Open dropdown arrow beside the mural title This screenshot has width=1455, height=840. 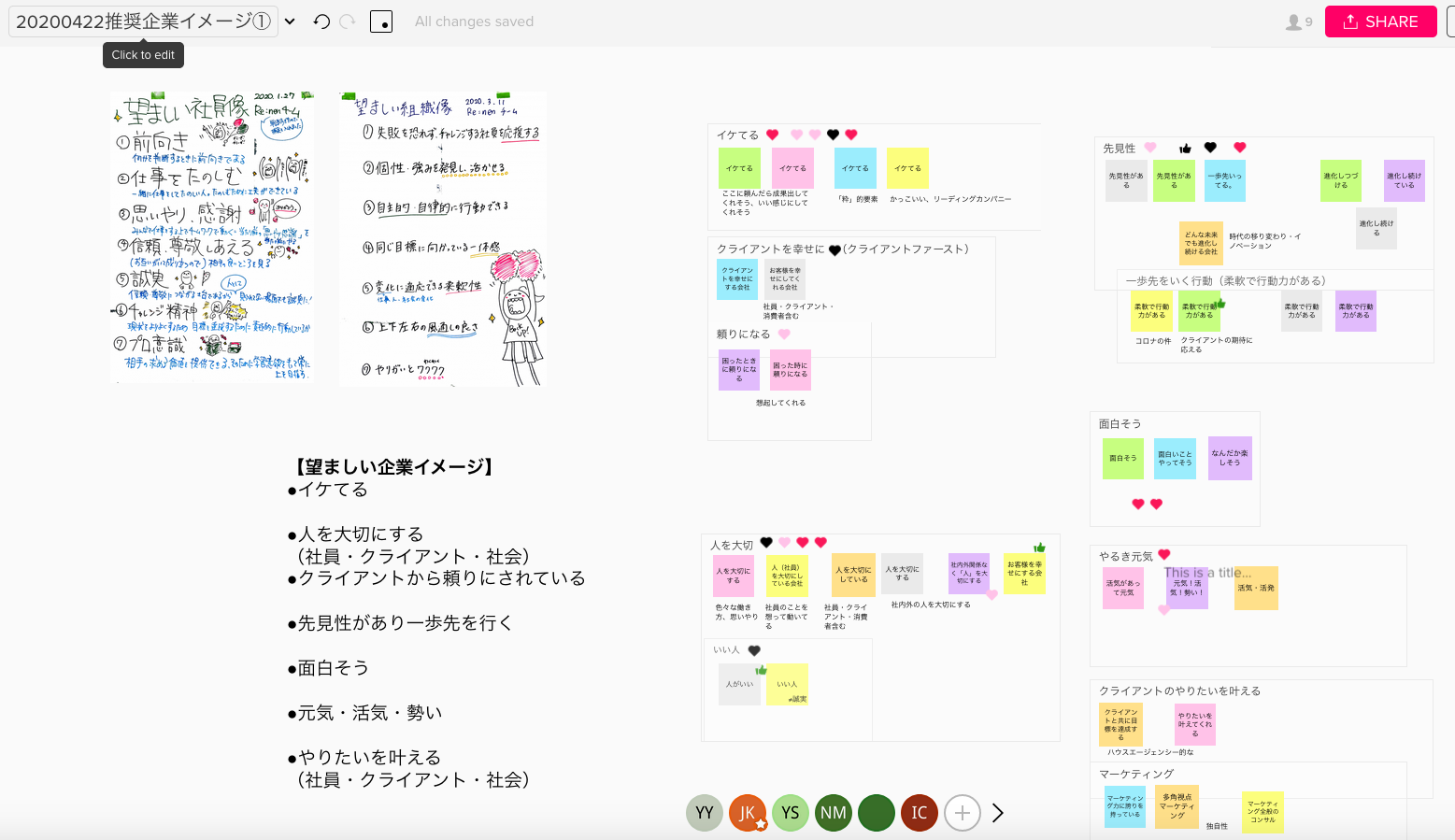(290, 21)
